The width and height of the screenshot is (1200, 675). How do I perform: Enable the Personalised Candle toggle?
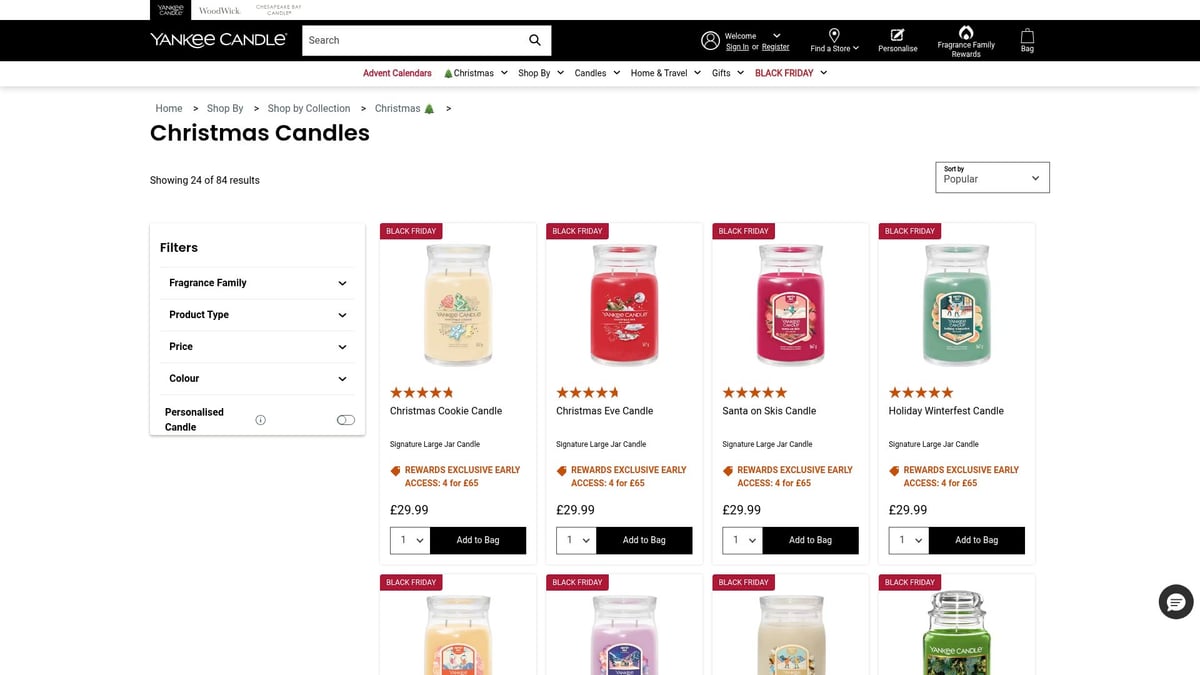coord(345,419)
